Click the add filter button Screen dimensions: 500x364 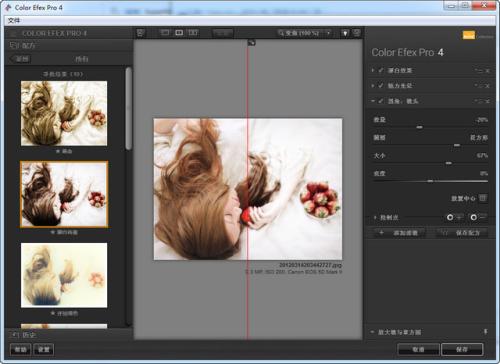399,233
